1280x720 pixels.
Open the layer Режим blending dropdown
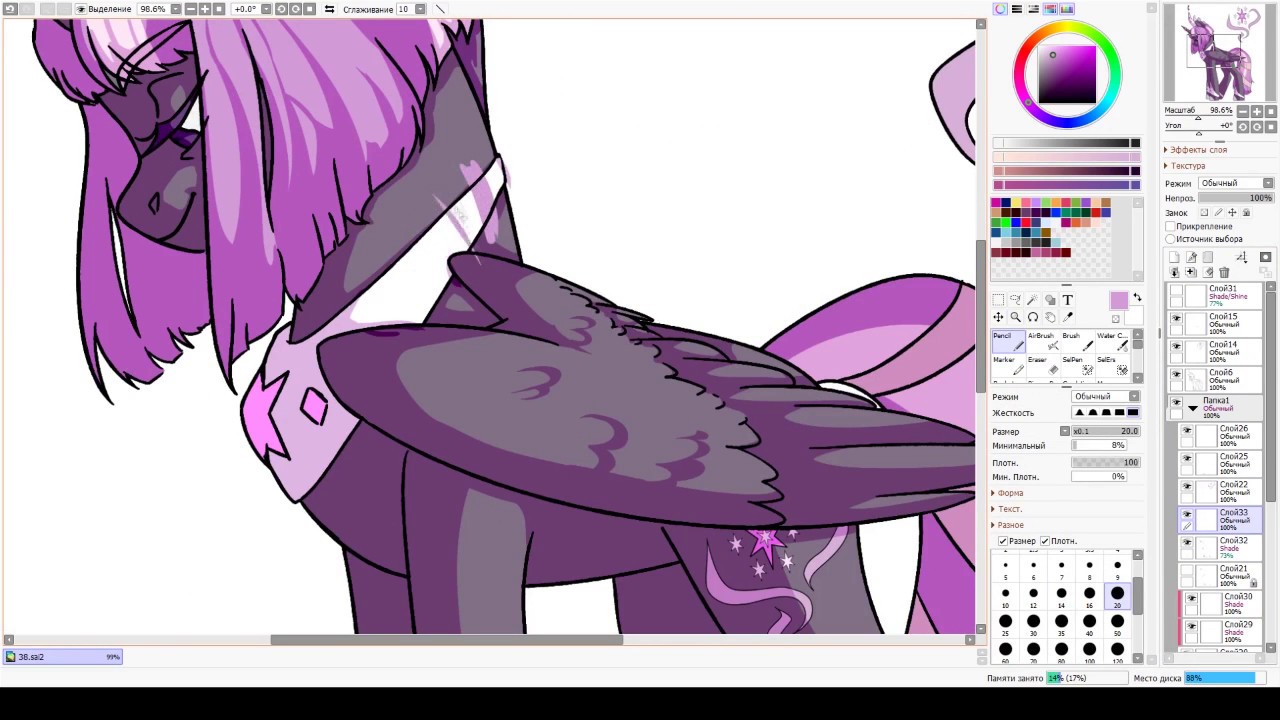(x=1235, y=183)
